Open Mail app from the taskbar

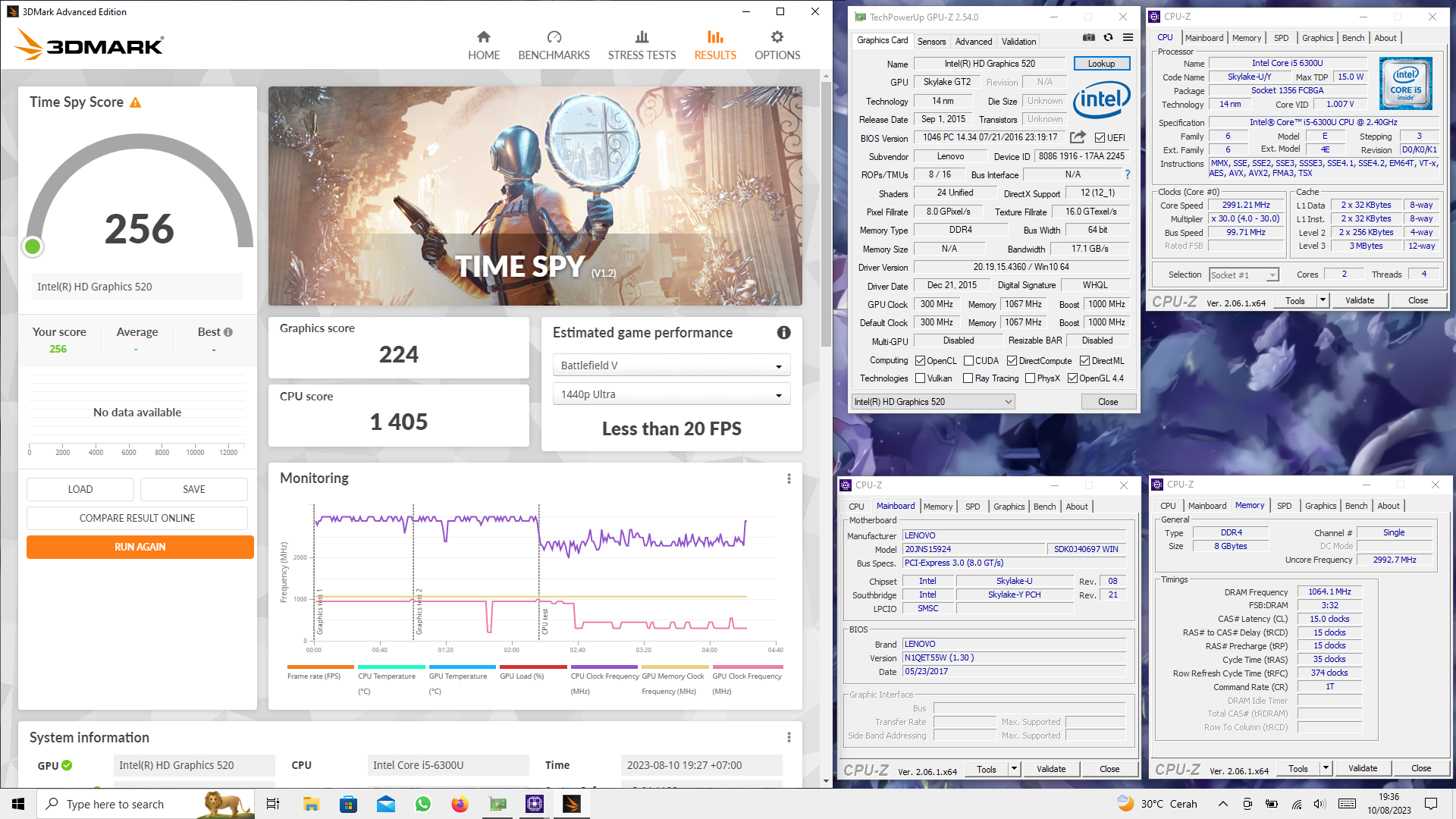385,804
